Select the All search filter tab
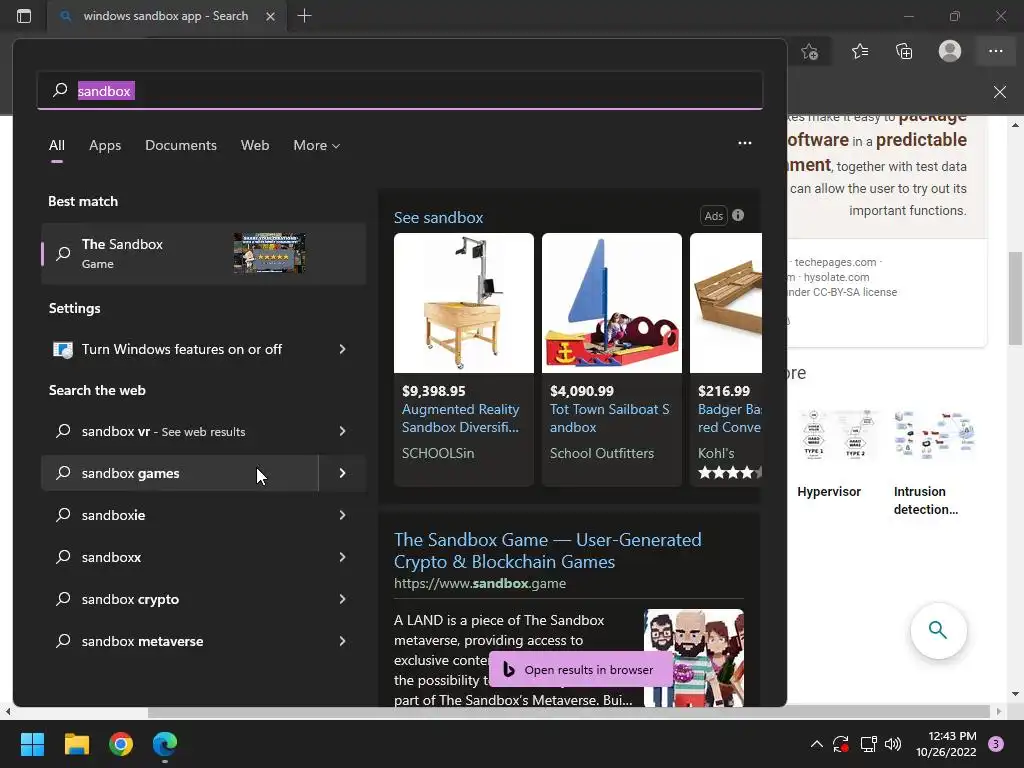Viewport: 1024px width, 768px height. tap(57, 145)
